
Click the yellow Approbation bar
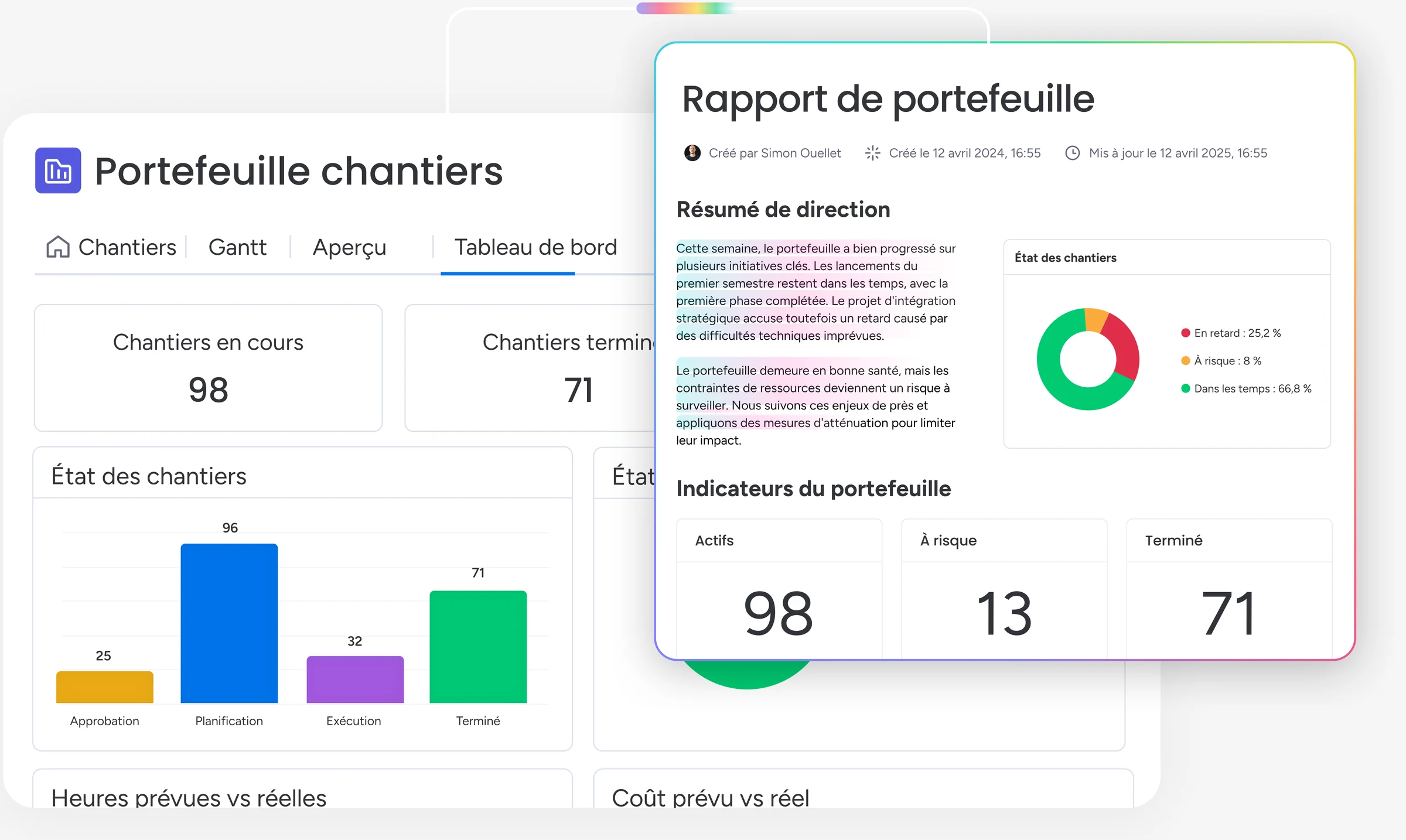(105, 687)
